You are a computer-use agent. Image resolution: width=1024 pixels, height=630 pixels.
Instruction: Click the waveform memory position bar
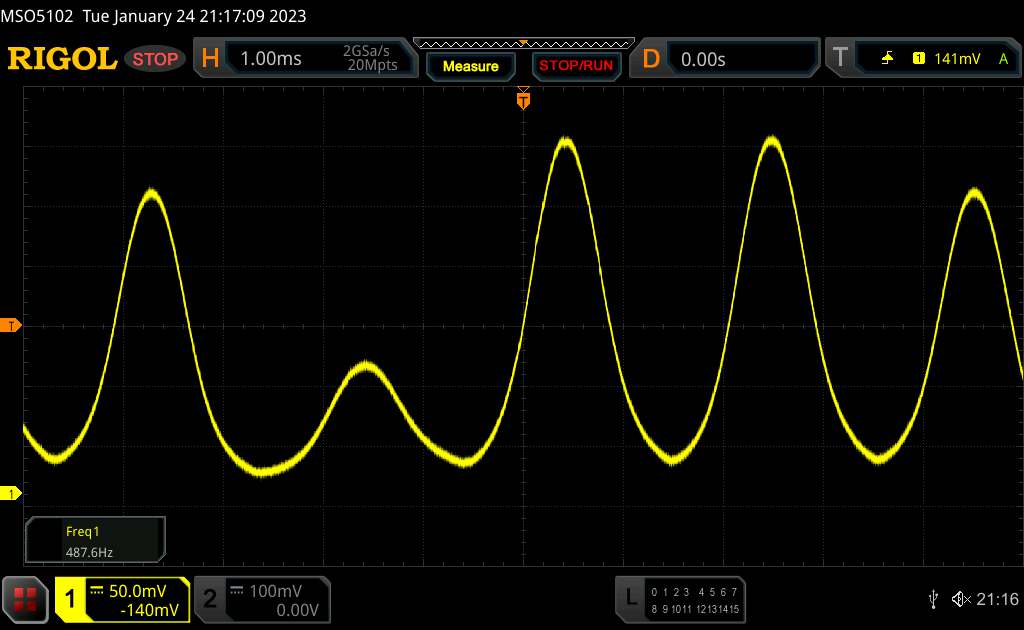[524, 44]
